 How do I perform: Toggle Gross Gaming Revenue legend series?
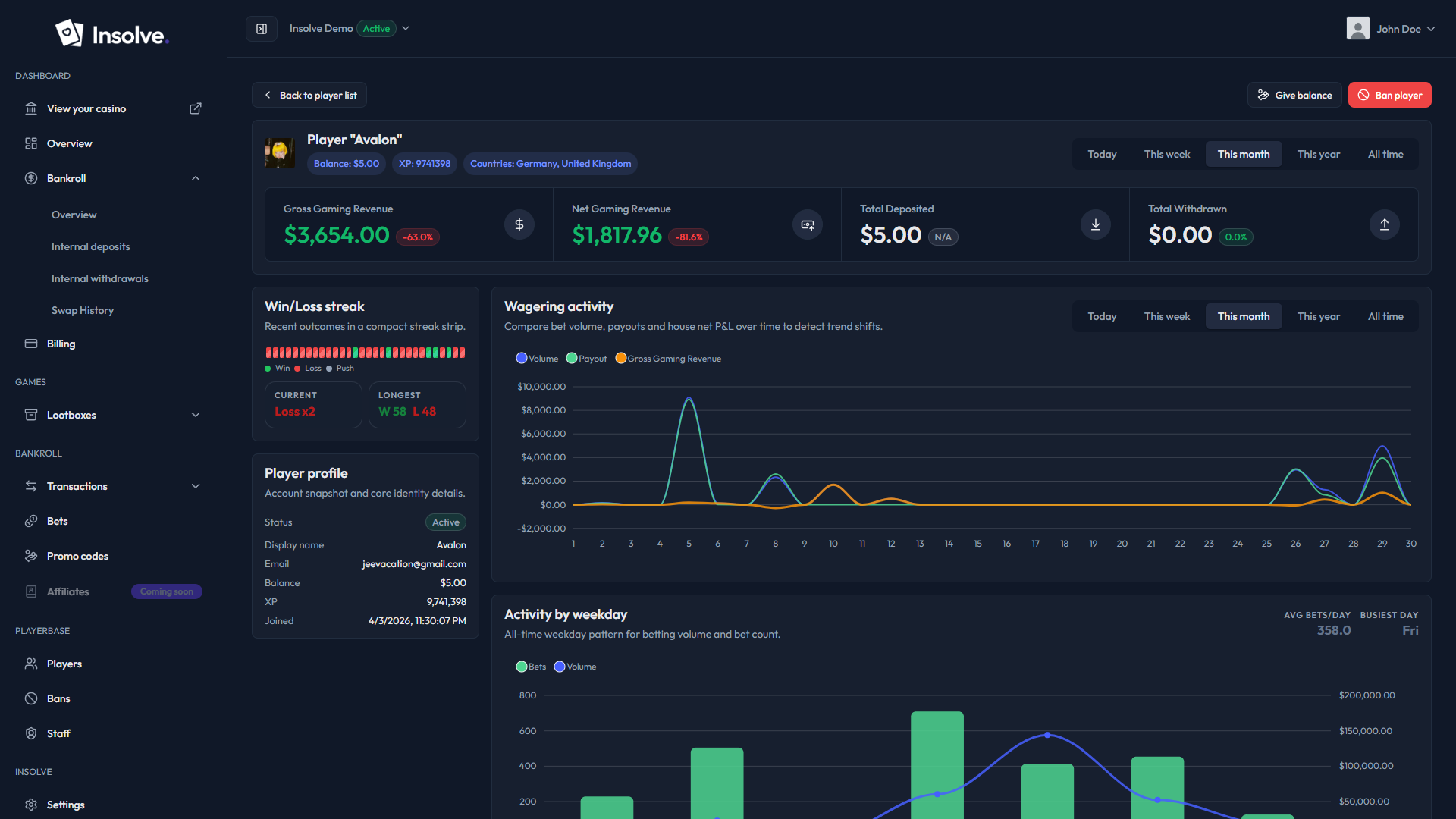point(668,359)
